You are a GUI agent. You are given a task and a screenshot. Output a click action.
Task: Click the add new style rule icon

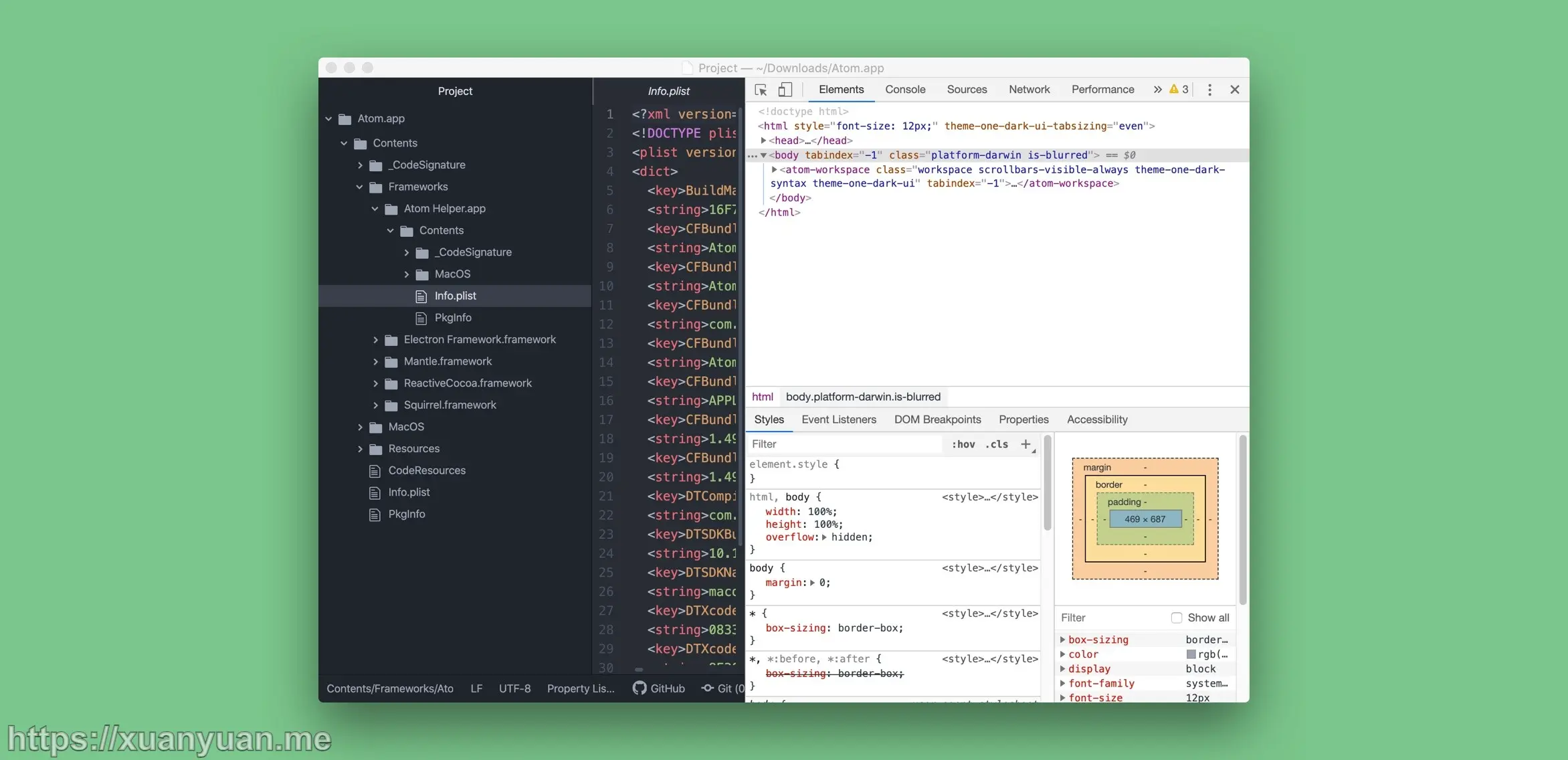coord(1025,444)
